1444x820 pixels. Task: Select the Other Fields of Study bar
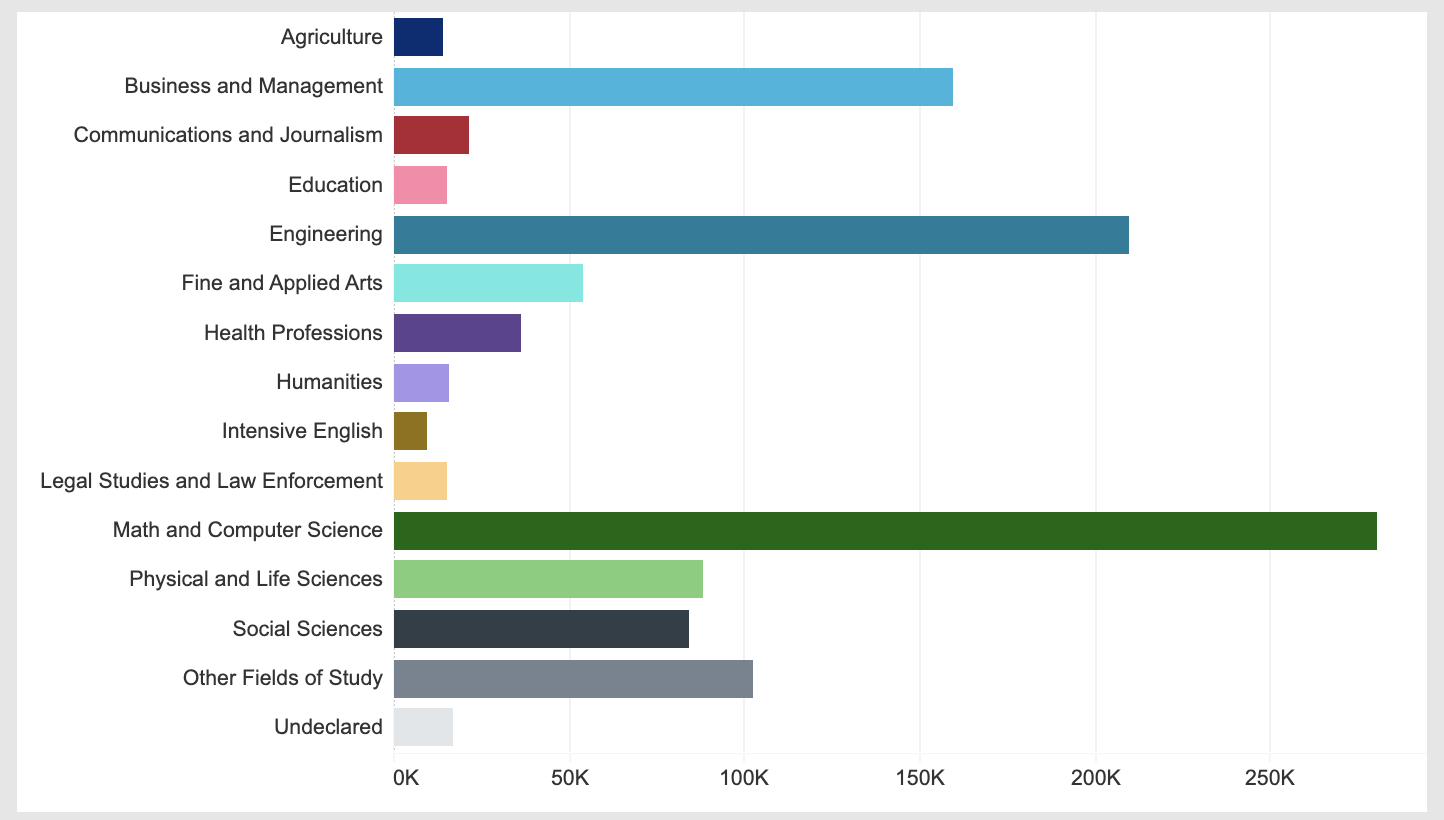(x=572, y=679)
